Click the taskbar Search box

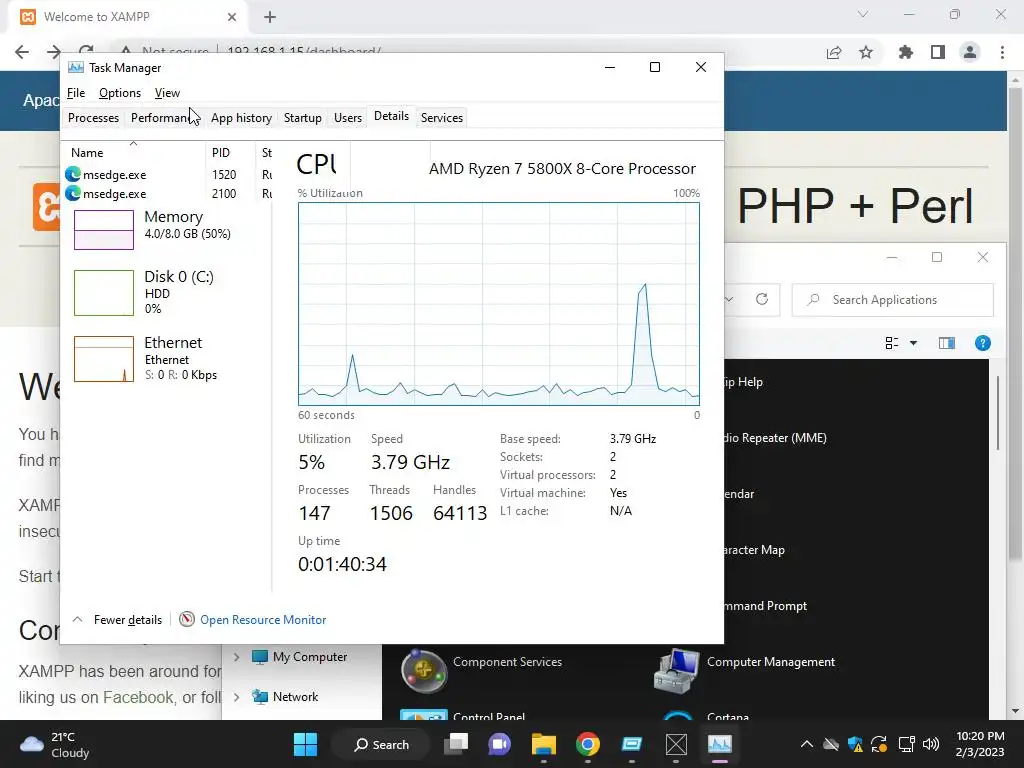[x=381, y=744]
